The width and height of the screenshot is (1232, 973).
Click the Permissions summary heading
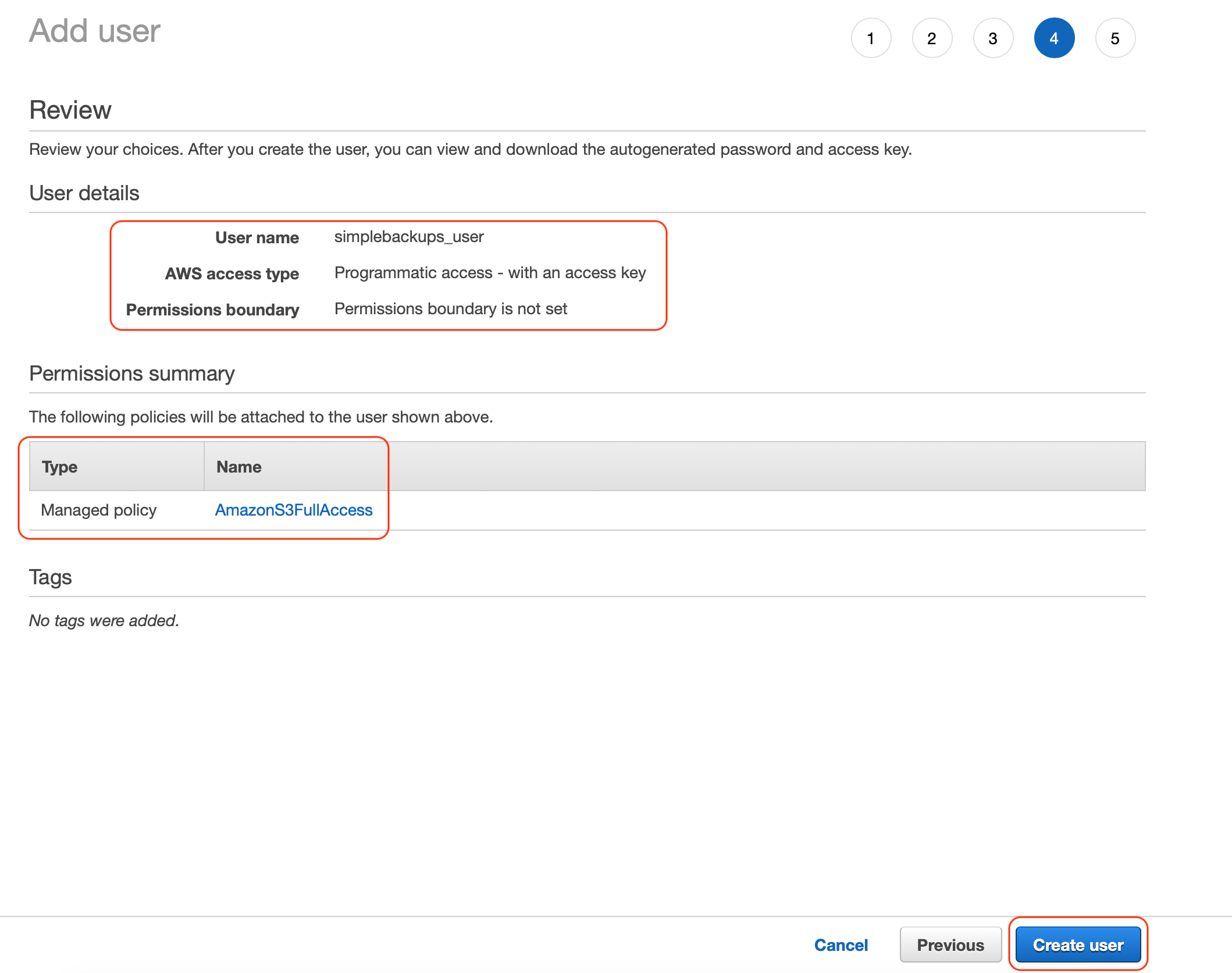pos(131,373)
